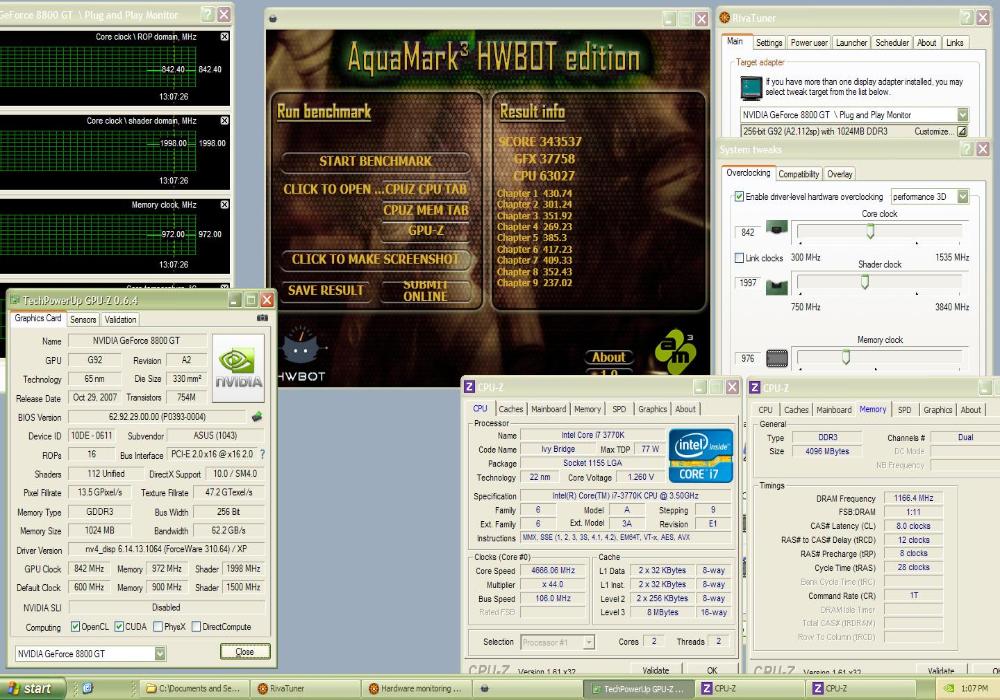Switch to Power user tab in RivaTuner
Viewport: 1000px width, 700px height.
pos(809,43)
